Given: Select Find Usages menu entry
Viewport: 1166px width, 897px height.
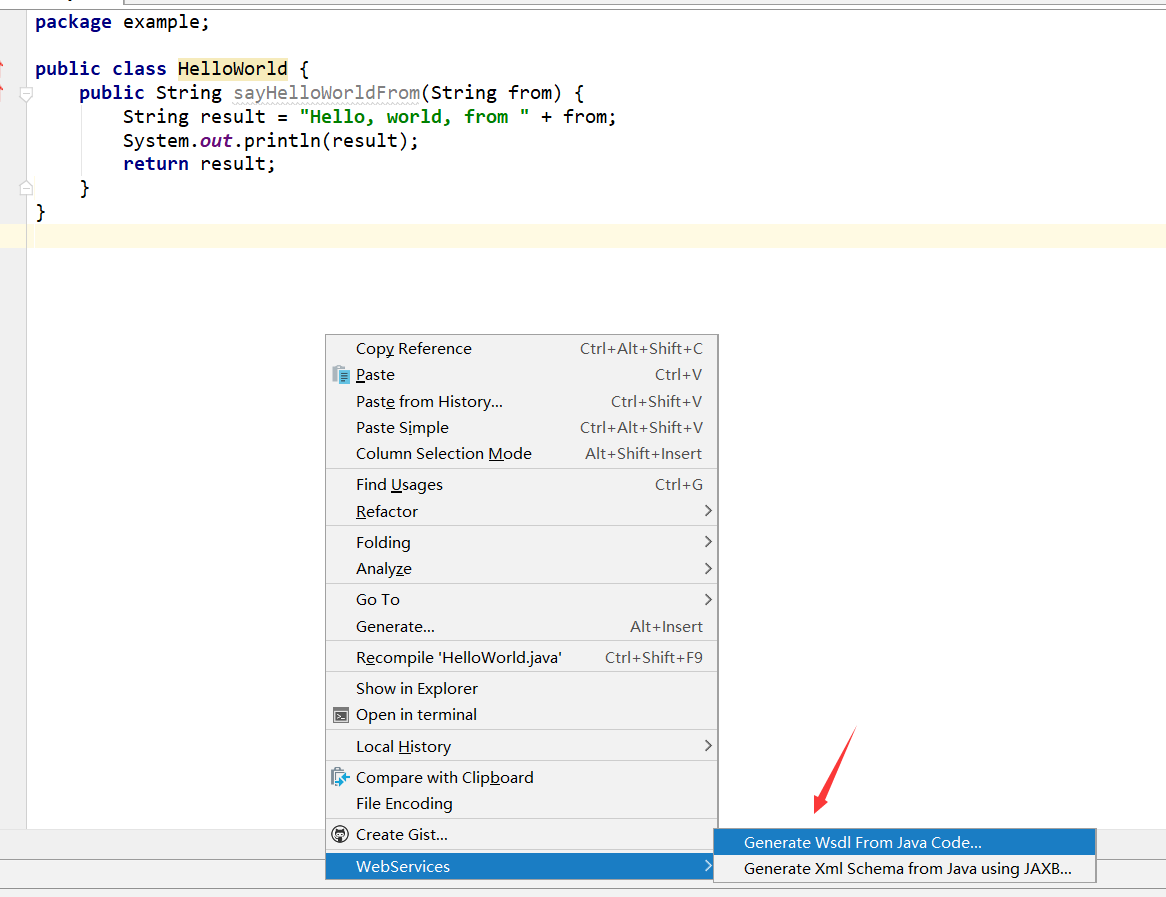Looking at the screenshot, I should pos(521,485).
